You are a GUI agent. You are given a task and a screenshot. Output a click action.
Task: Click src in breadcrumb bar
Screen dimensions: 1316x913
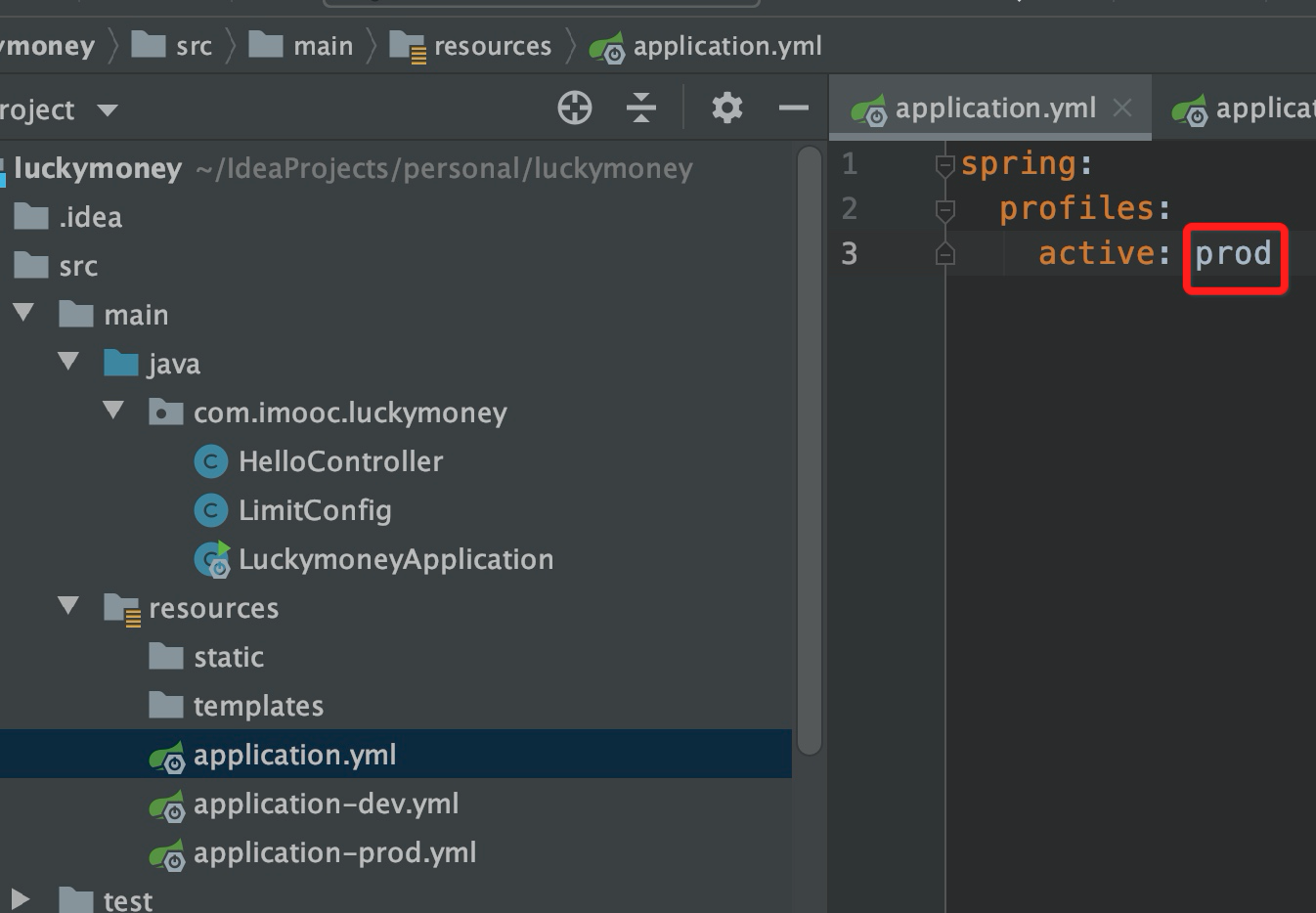(172, 46)
